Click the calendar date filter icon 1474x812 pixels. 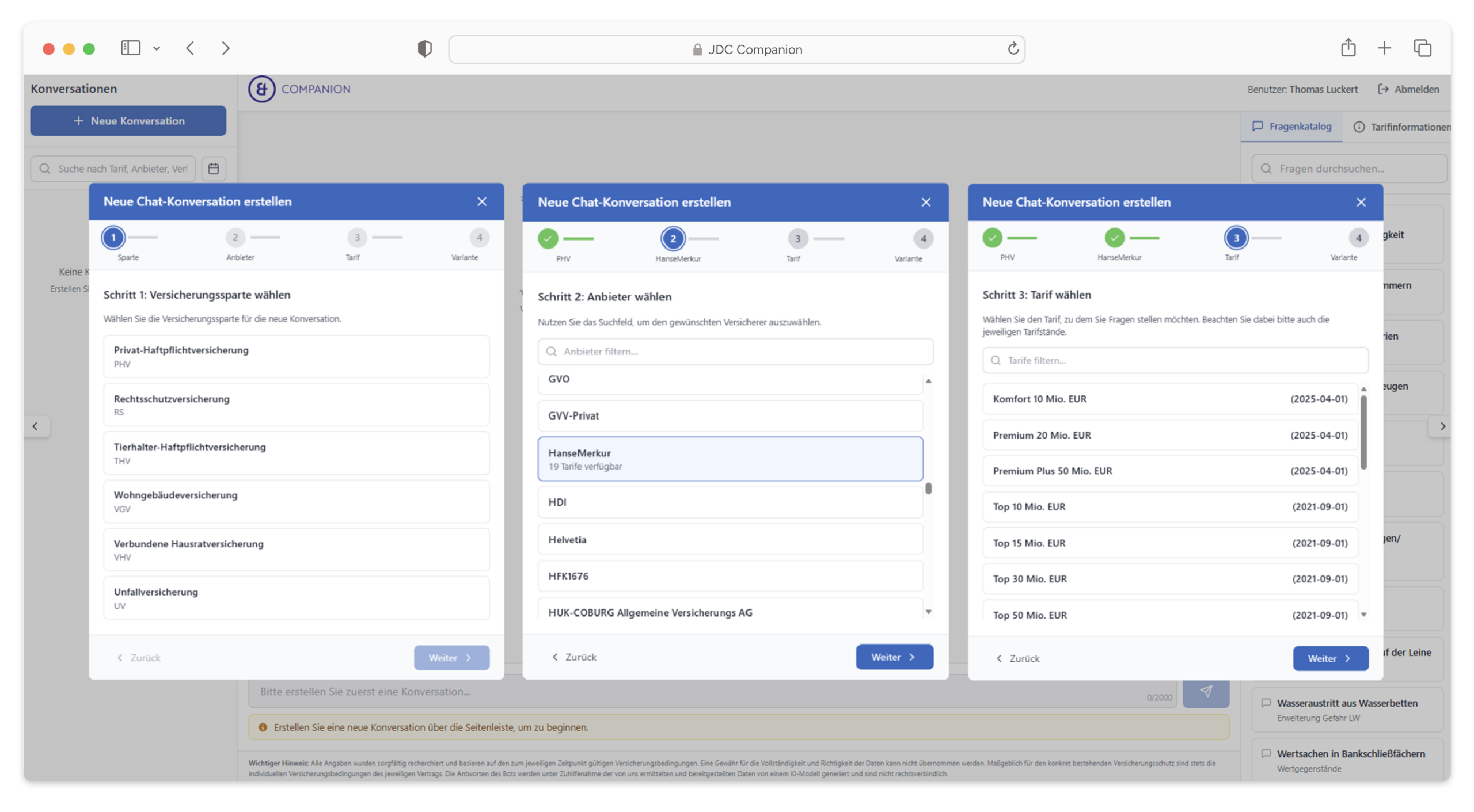(x=214, y=169)
